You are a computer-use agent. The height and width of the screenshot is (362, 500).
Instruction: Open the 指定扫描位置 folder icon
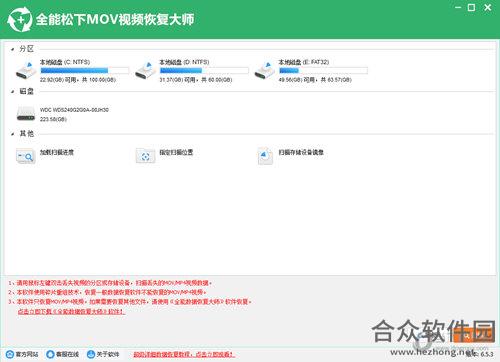tap(145, 156)
